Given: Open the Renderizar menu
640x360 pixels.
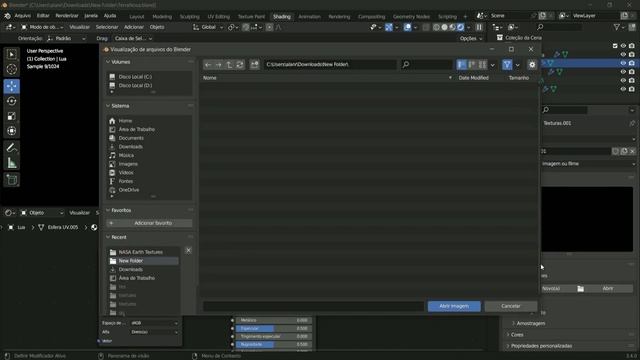Looking at the screenshot, I should click(67, 16).
